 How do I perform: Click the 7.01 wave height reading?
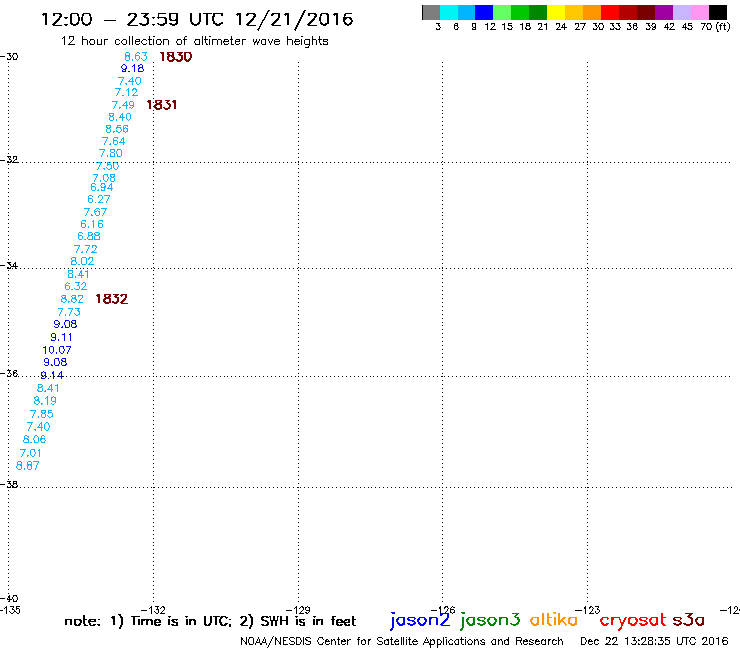point(31,453)
